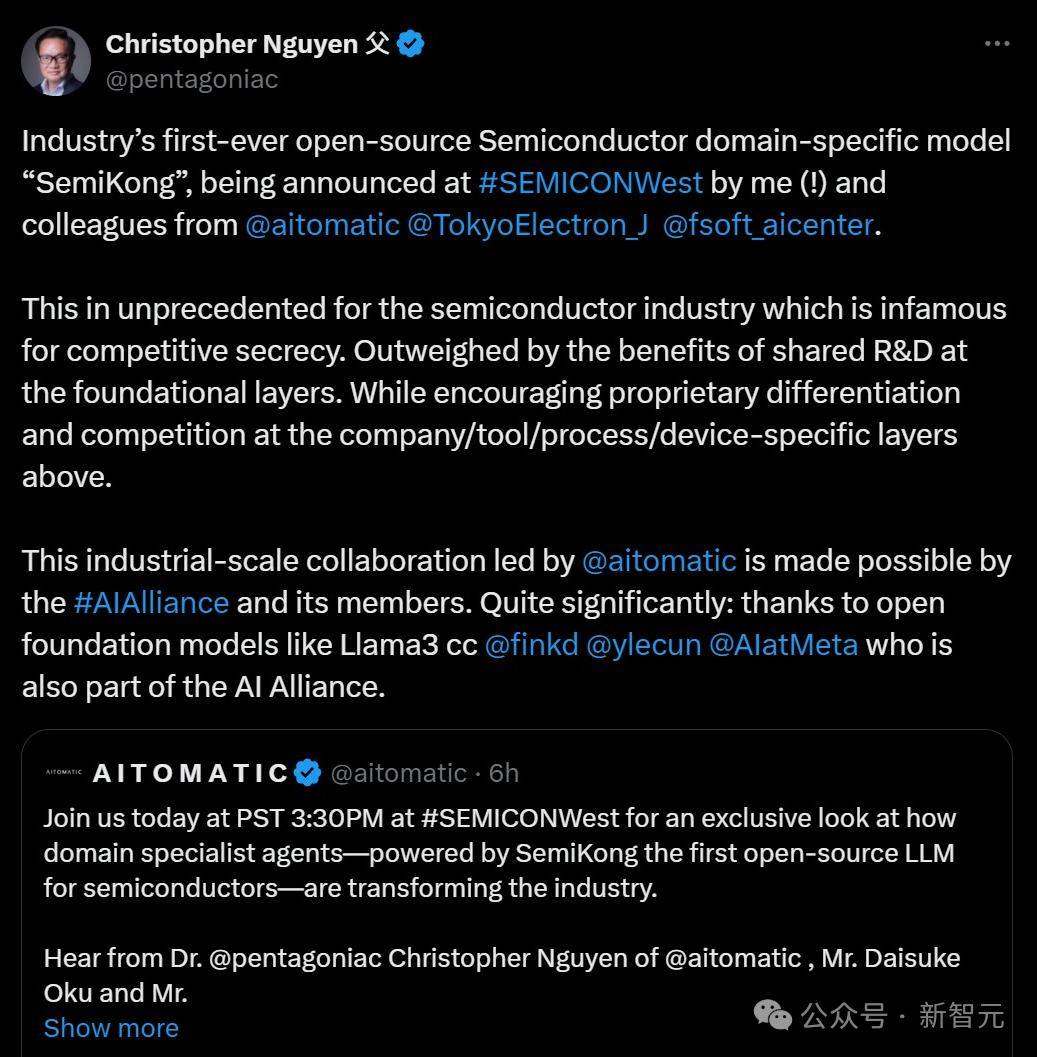Viewport: 1037px width, 1057px height.
Task: Click the AITOMATIC name in quoted tweet
Action: [x=190, y=773]
